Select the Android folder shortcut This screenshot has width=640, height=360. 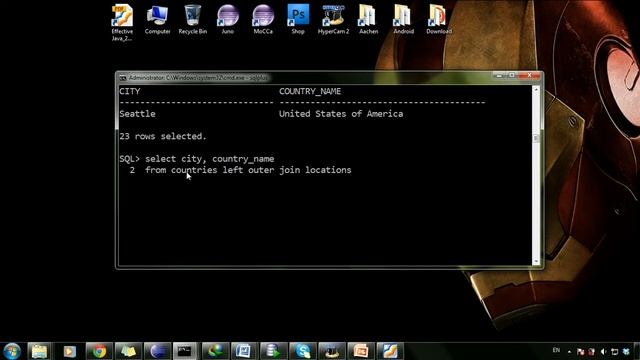point(404,20)
